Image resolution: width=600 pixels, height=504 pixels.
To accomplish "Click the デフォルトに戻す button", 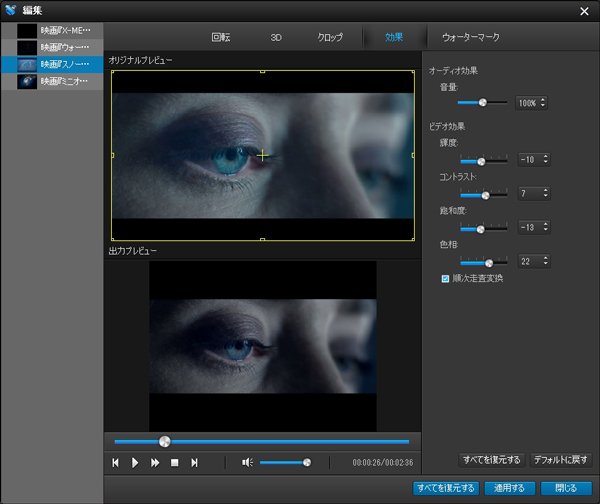I will [561, 460].
